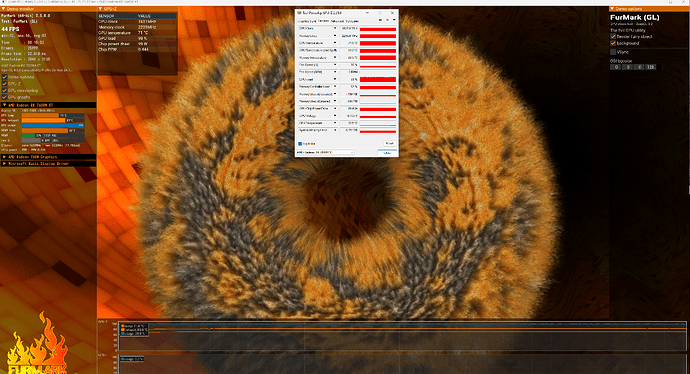This screenshot has height=374, width=690.
Task: Collapse the FurMark GPU-Z overlay panel header
Action: pyautogui.click(x=101, y=9)
